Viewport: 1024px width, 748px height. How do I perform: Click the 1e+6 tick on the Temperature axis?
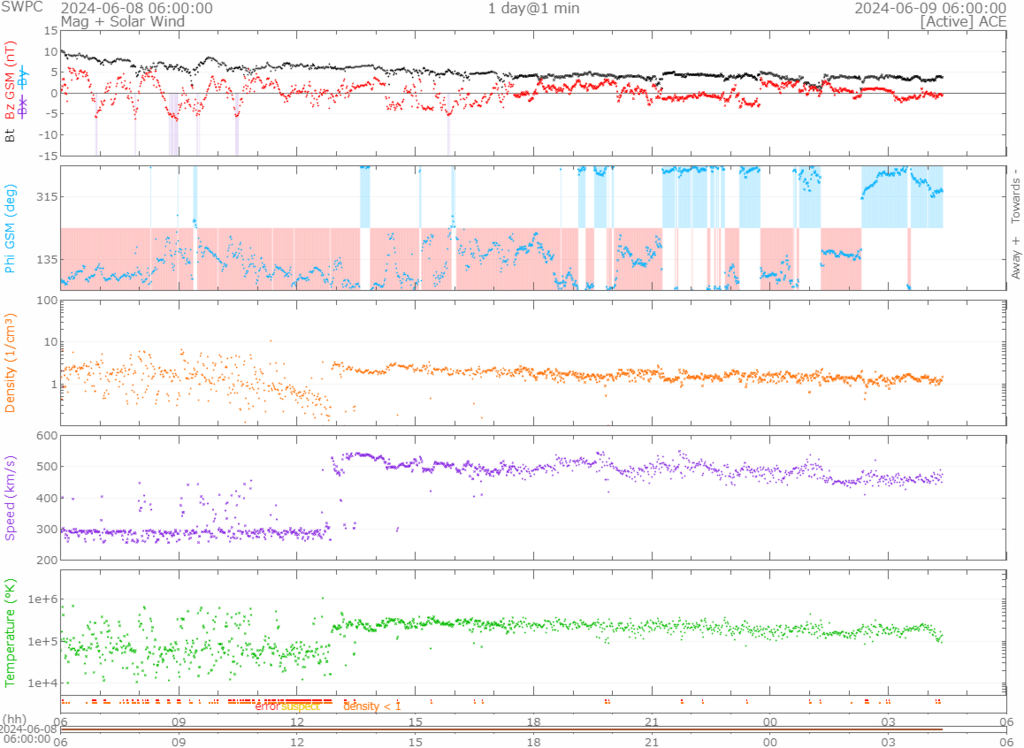point(42,599)
